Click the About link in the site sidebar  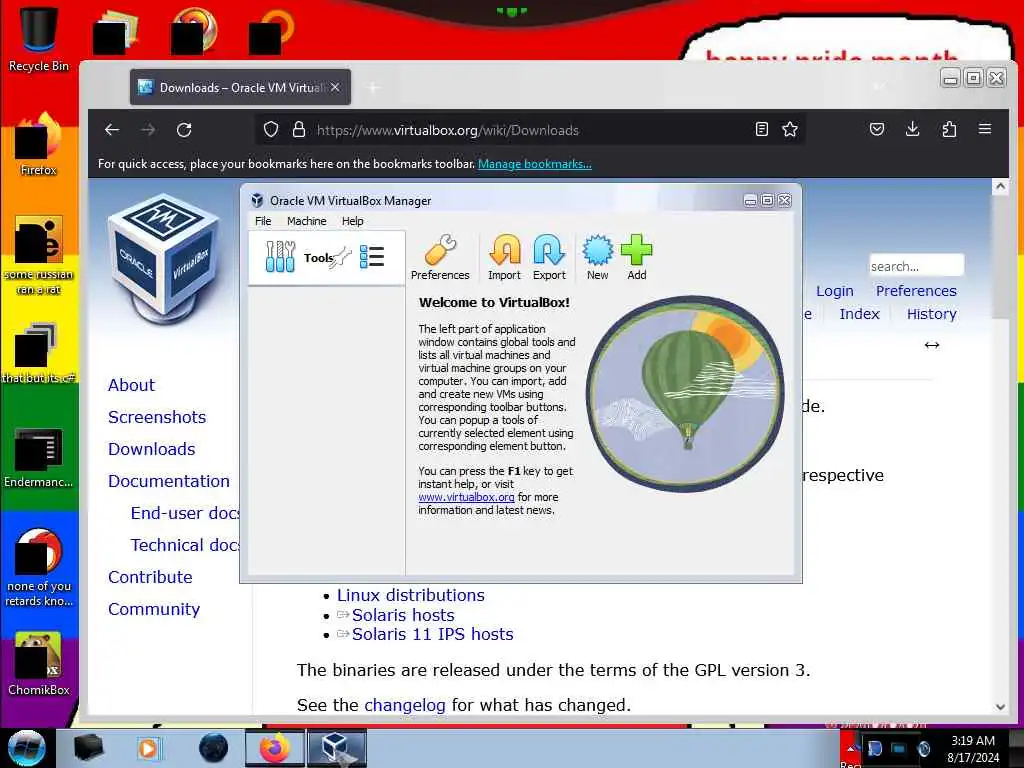(131, 385)
